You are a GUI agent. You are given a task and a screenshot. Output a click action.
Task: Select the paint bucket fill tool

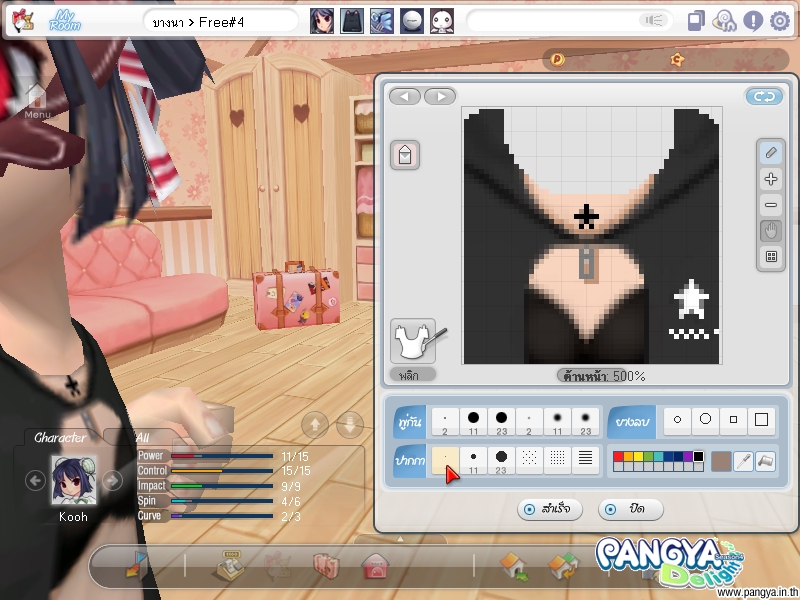point(766,461)
